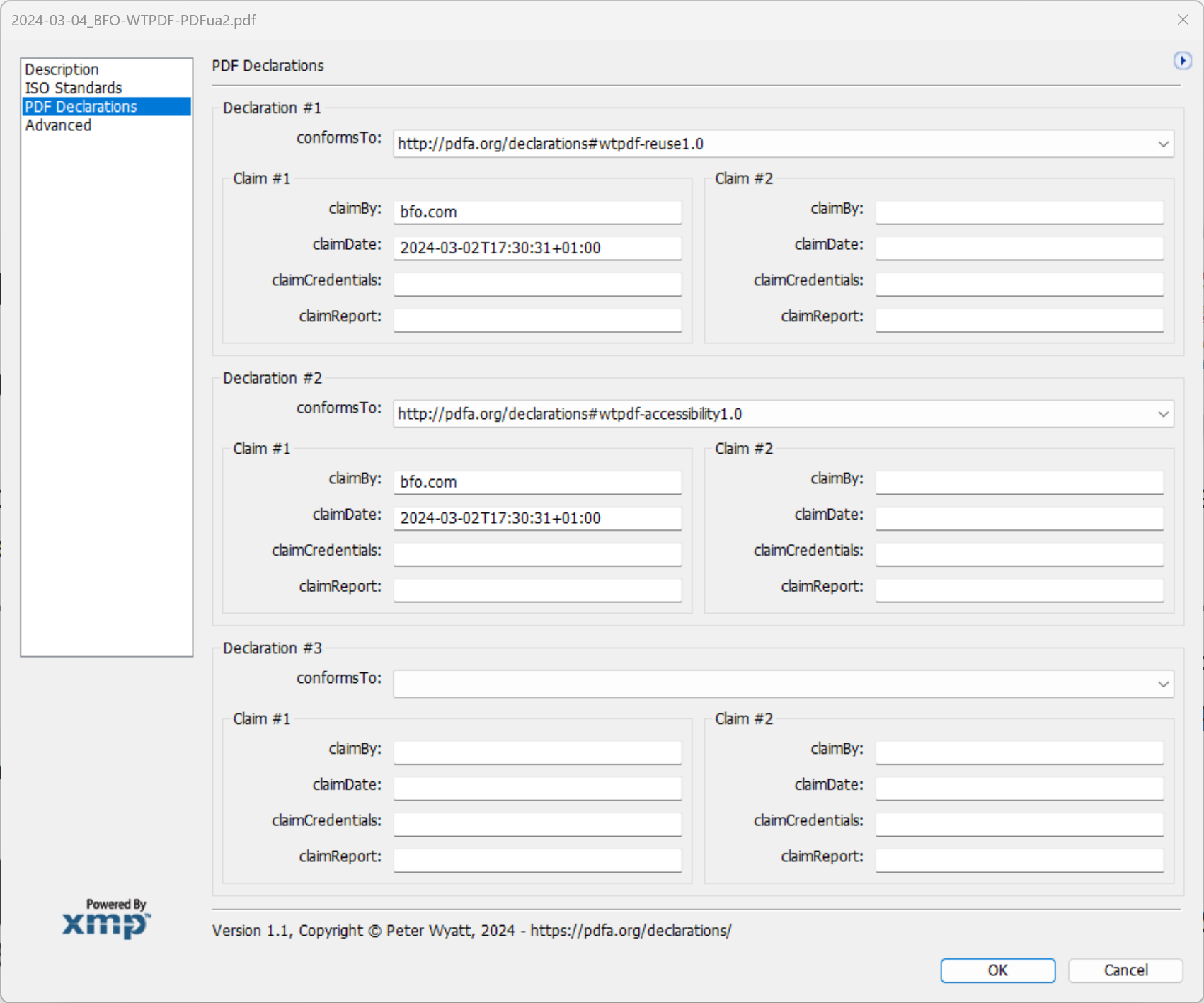Confirm changes with OK
This screenshot has width=1204, height=1003.
tap(997, 970)
